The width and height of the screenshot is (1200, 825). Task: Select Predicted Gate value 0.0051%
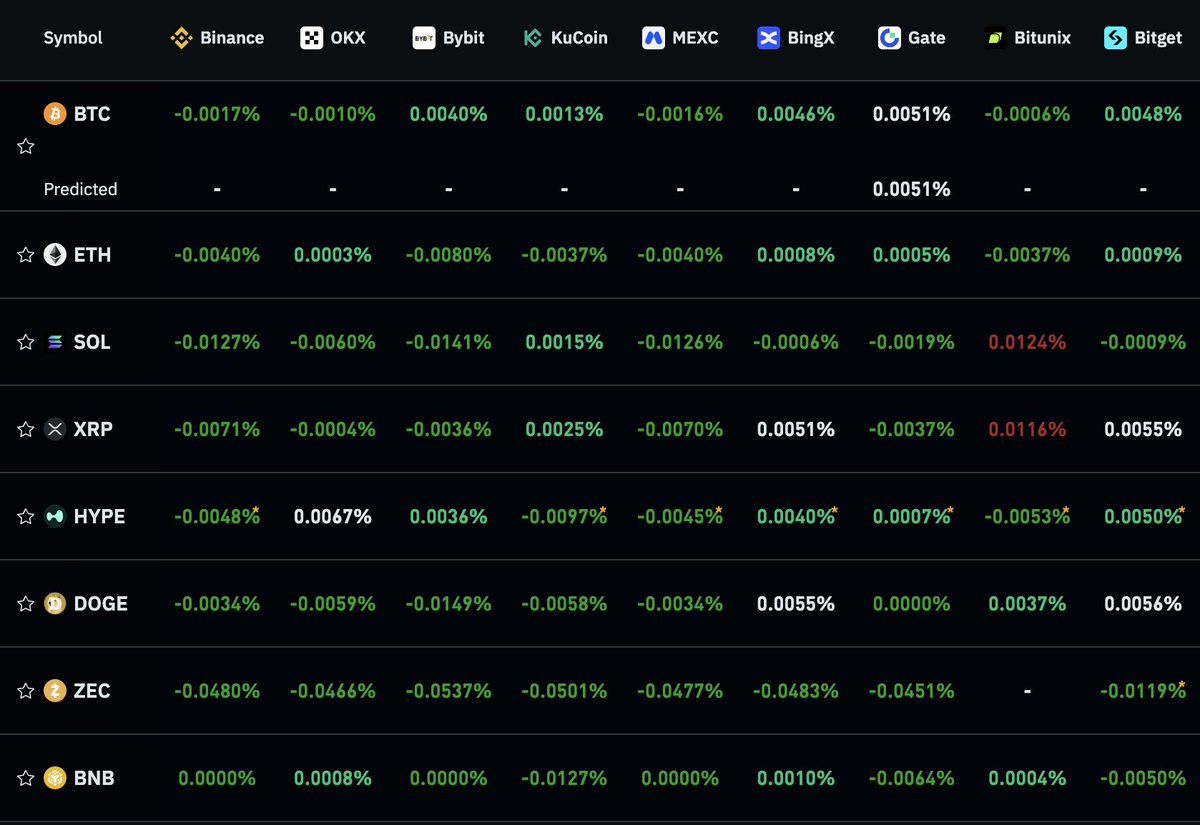[x=911, y=189]
